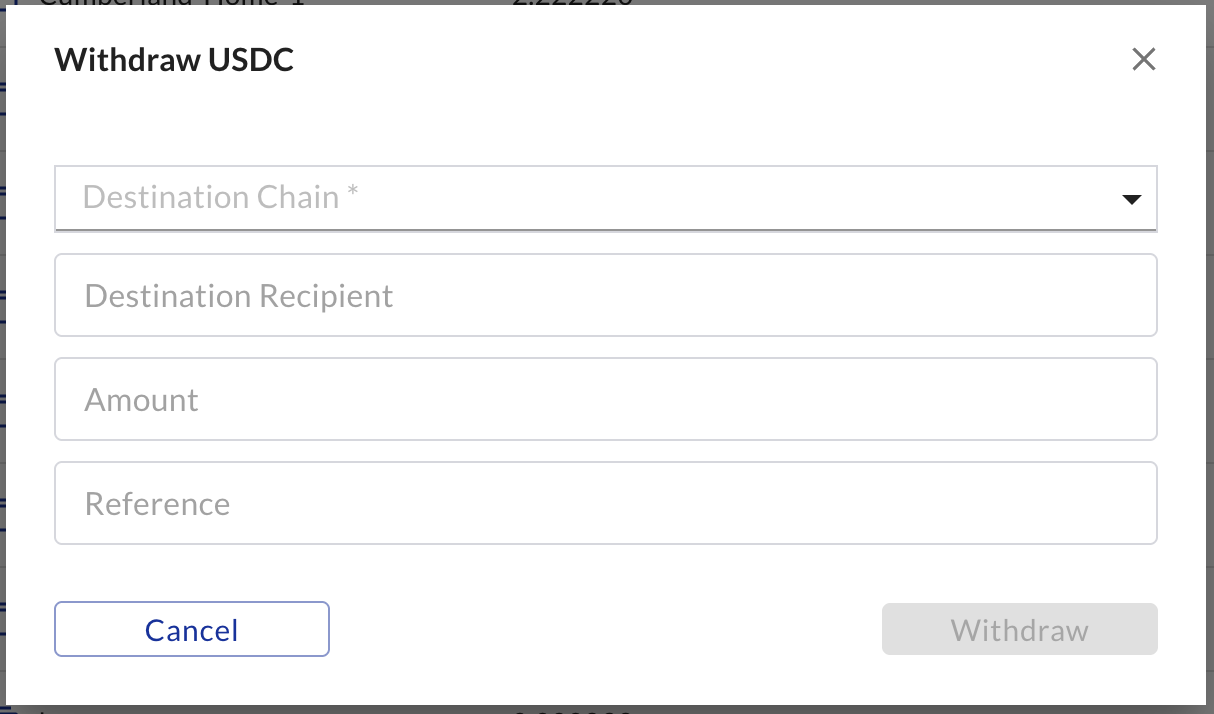Submit the form with the grey Withdraw button
Screen dimensions: 1214x714
[x=1019, y=629]
